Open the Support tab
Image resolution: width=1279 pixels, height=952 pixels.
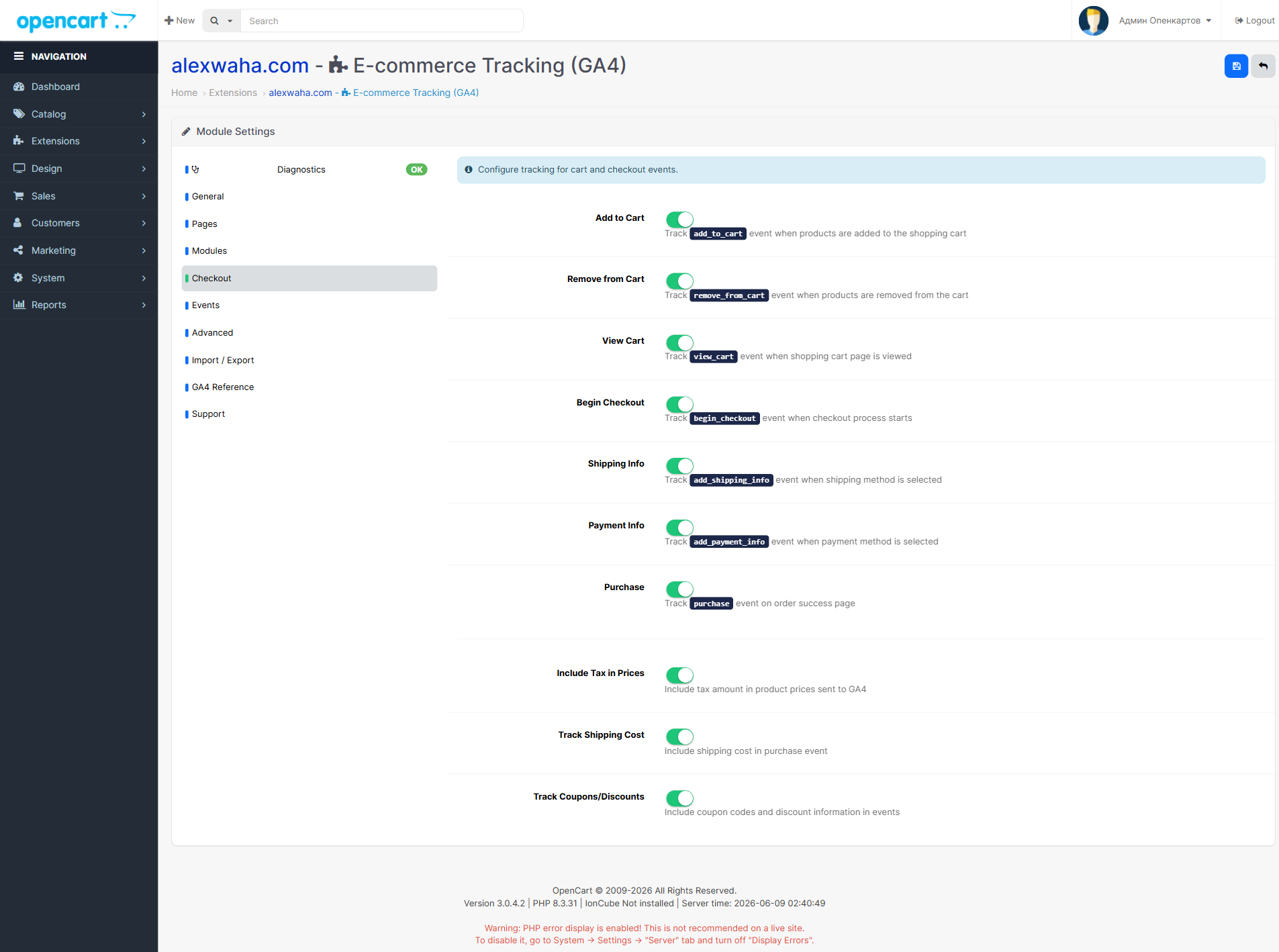tap(309, 414)
